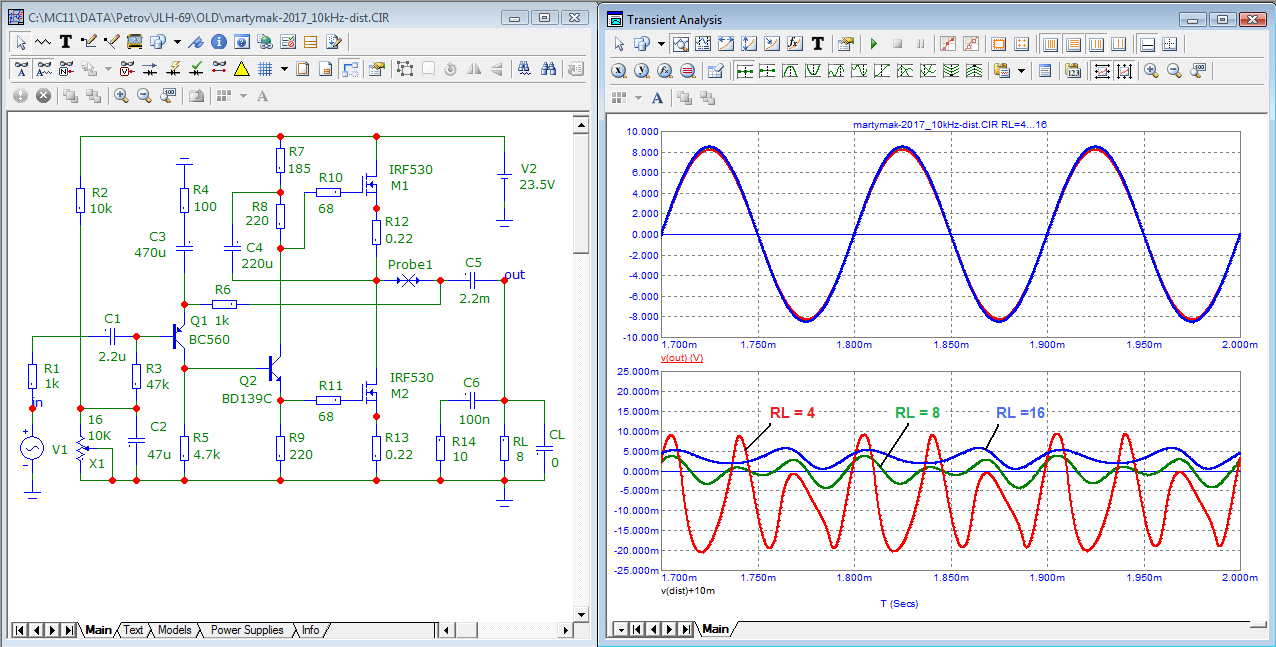Open dropdown arrow beside grid icon in schematic third toolbar row

pos(243,96)
